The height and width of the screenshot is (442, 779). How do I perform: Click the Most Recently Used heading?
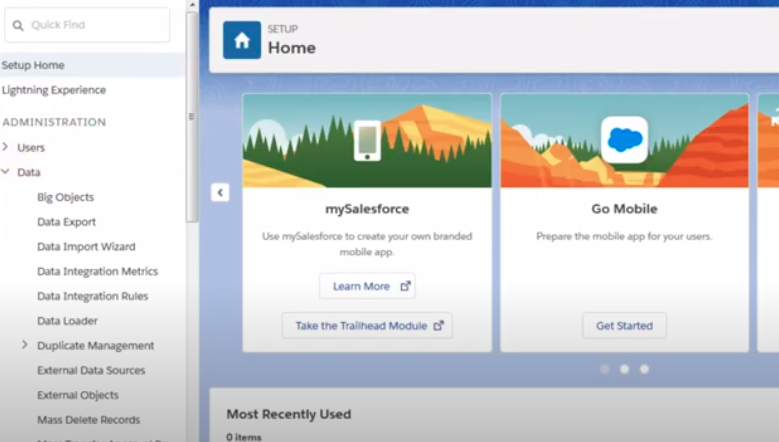tap(289, 414)
